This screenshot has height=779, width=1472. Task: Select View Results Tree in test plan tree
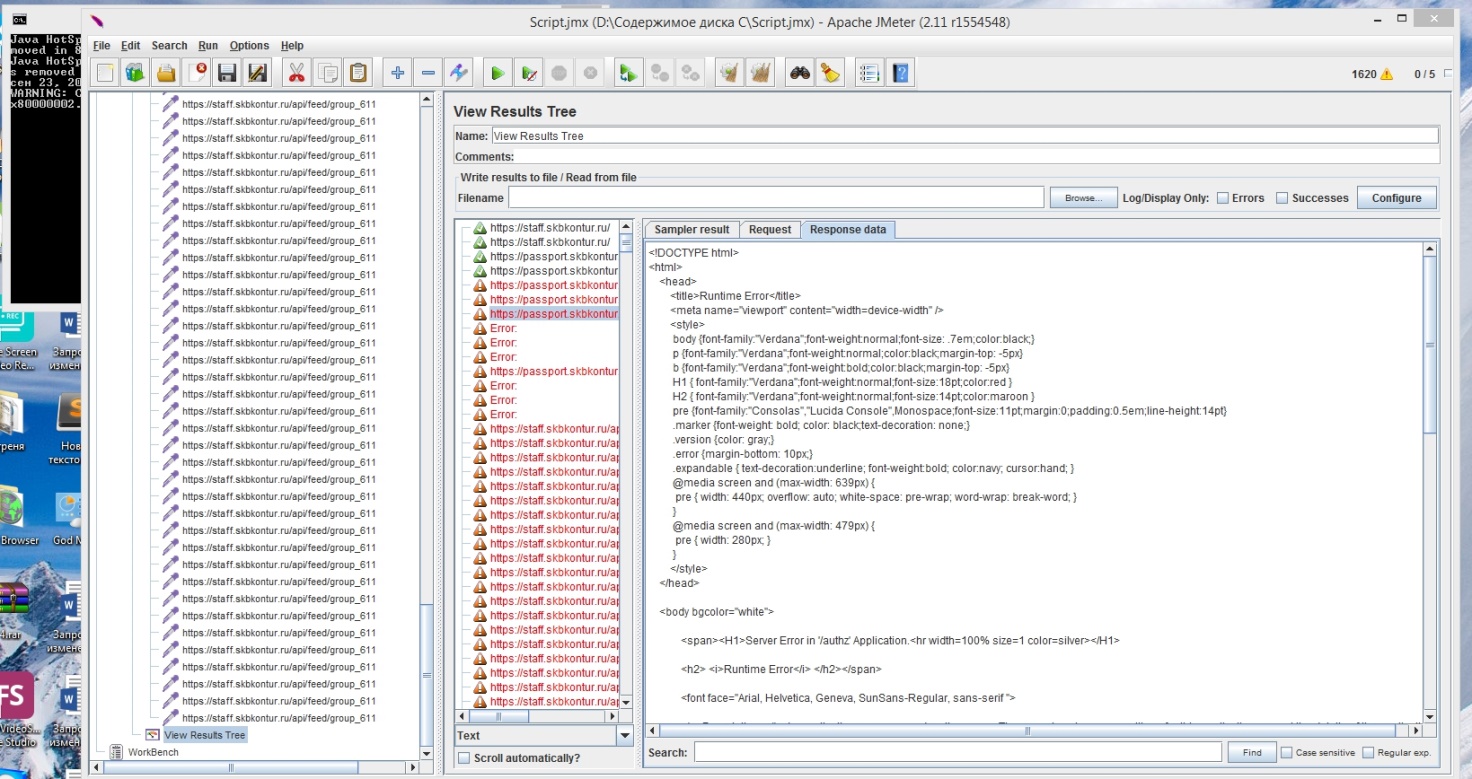tap(204, 735)
